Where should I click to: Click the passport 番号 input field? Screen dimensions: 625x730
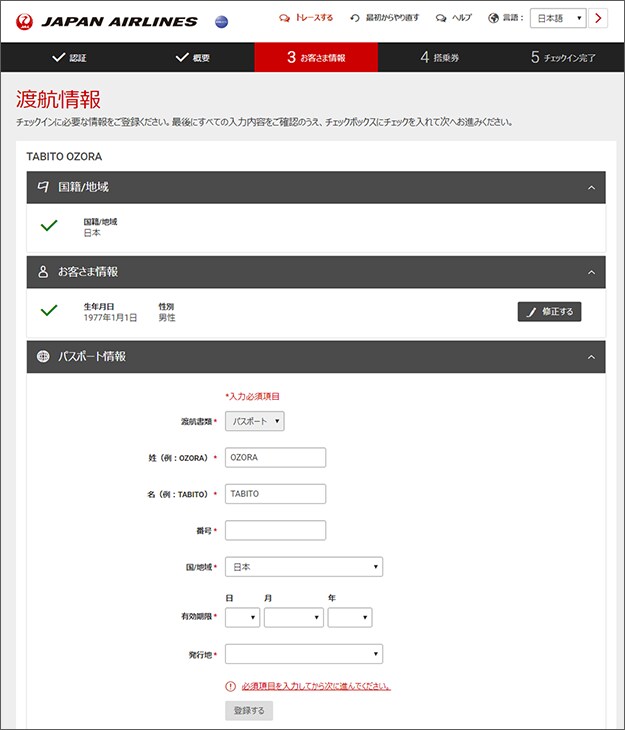pyautogui.click(x=276, y=530)
